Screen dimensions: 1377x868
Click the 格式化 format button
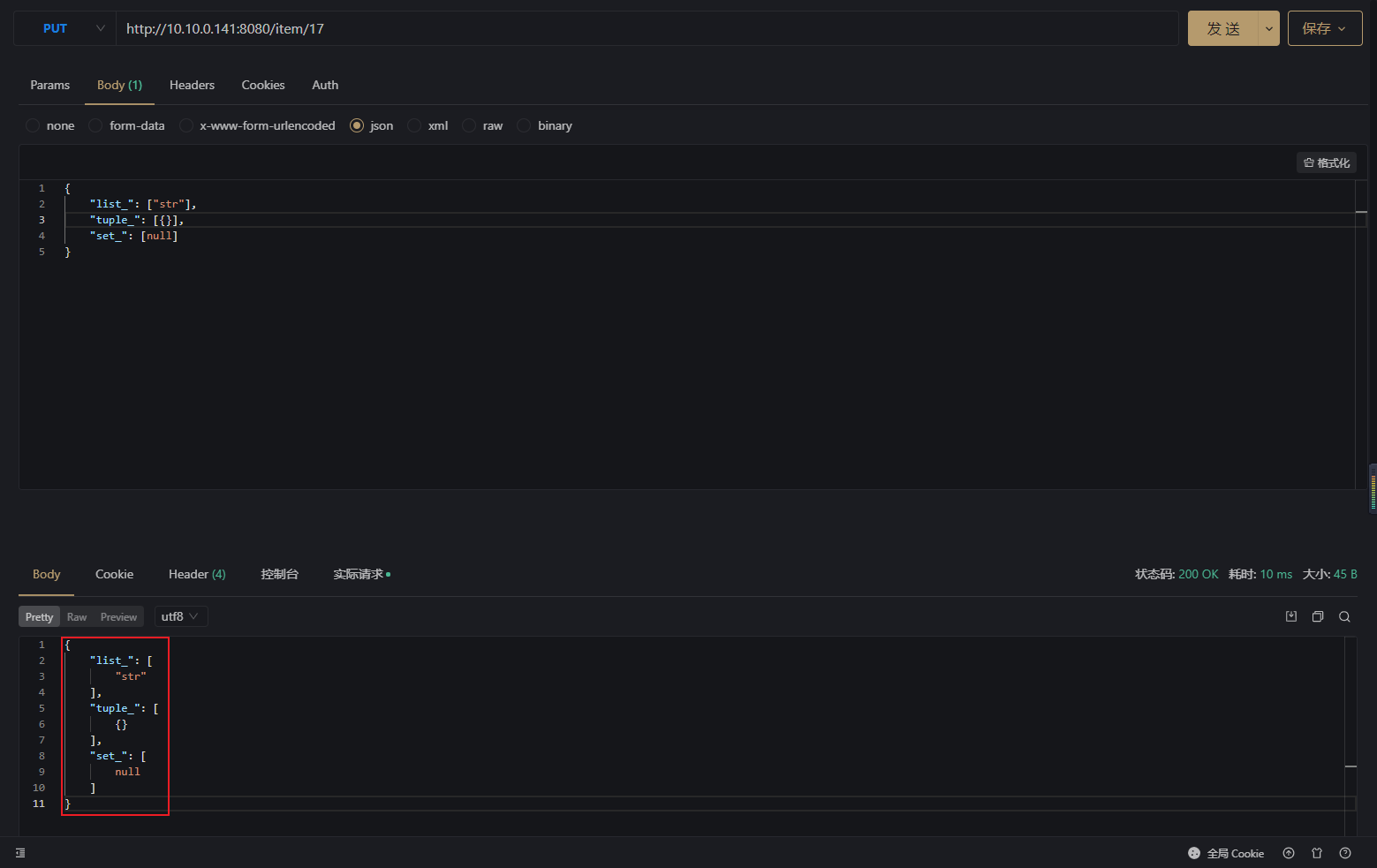tap(1327, 162)
